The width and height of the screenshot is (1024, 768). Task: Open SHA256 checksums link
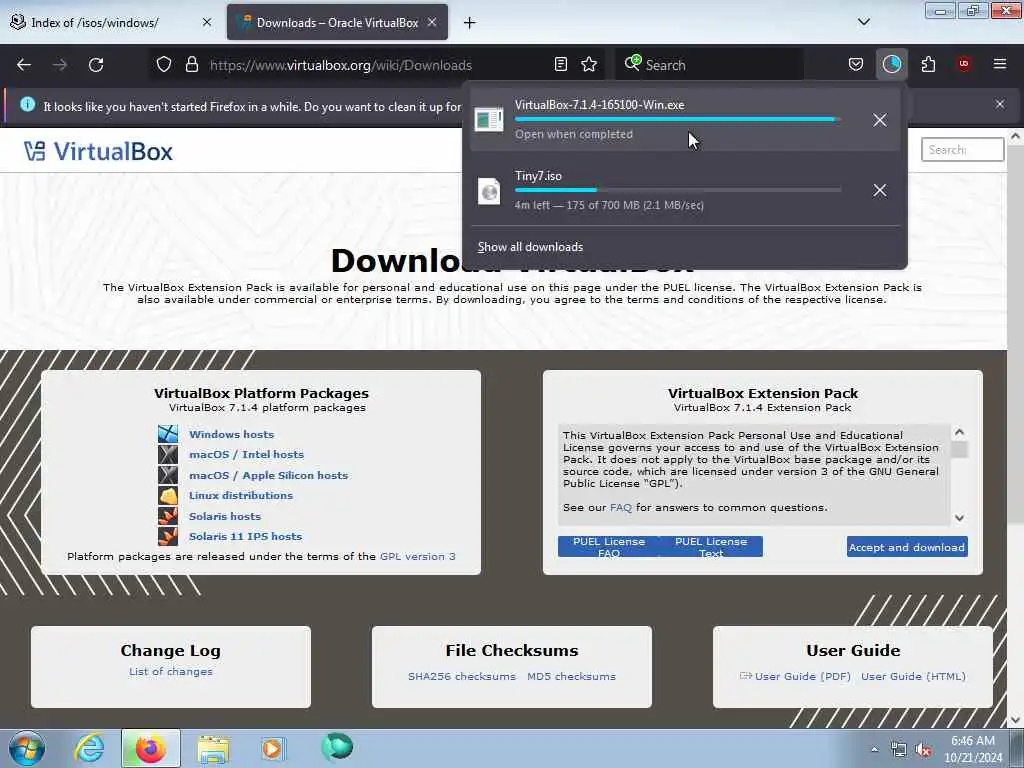[462, 677]
